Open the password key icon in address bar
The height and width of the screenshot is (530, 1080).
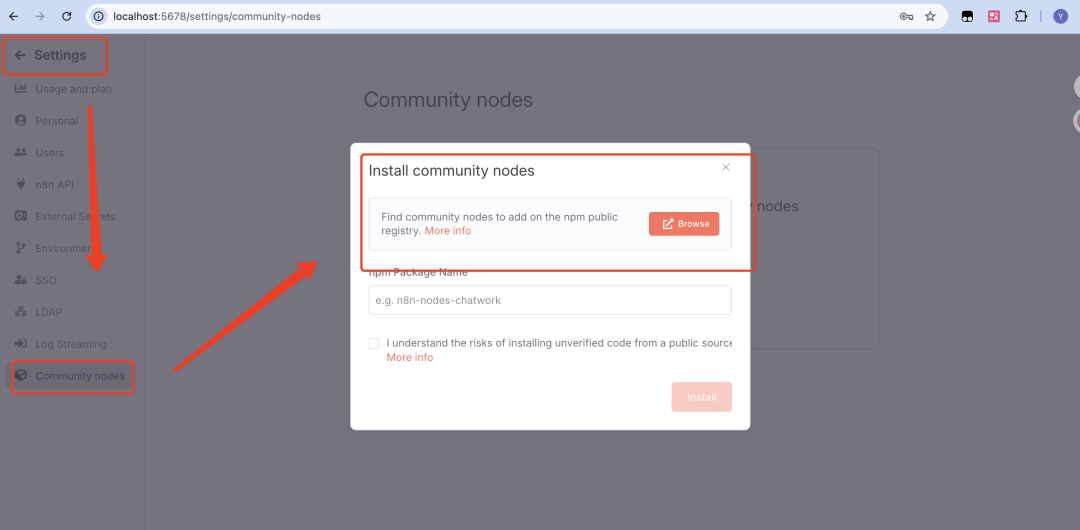click(x=906, y=16)
